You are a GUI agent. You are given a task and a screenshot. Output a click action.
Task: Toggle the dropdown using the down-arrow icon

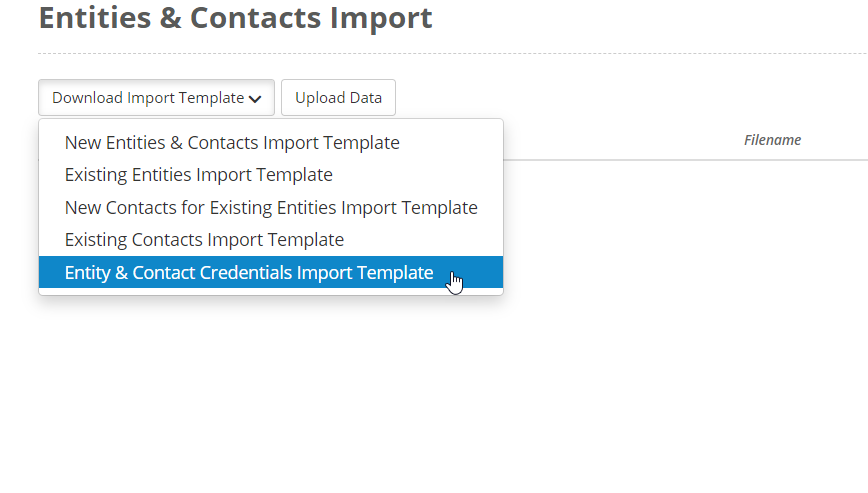[x=255, y=99]
